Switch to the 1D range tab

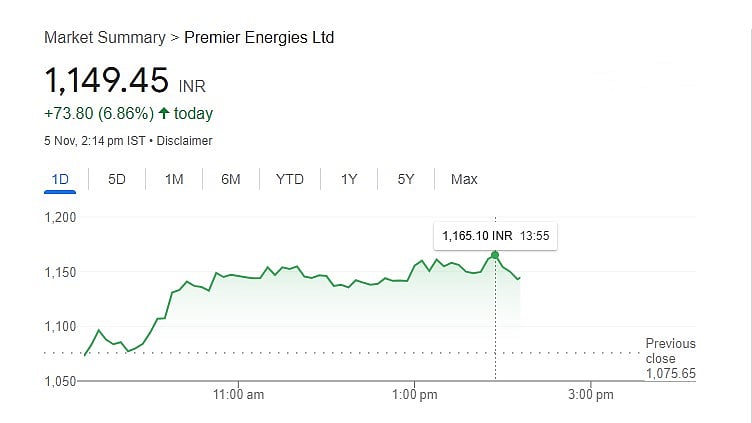[60, 180]
